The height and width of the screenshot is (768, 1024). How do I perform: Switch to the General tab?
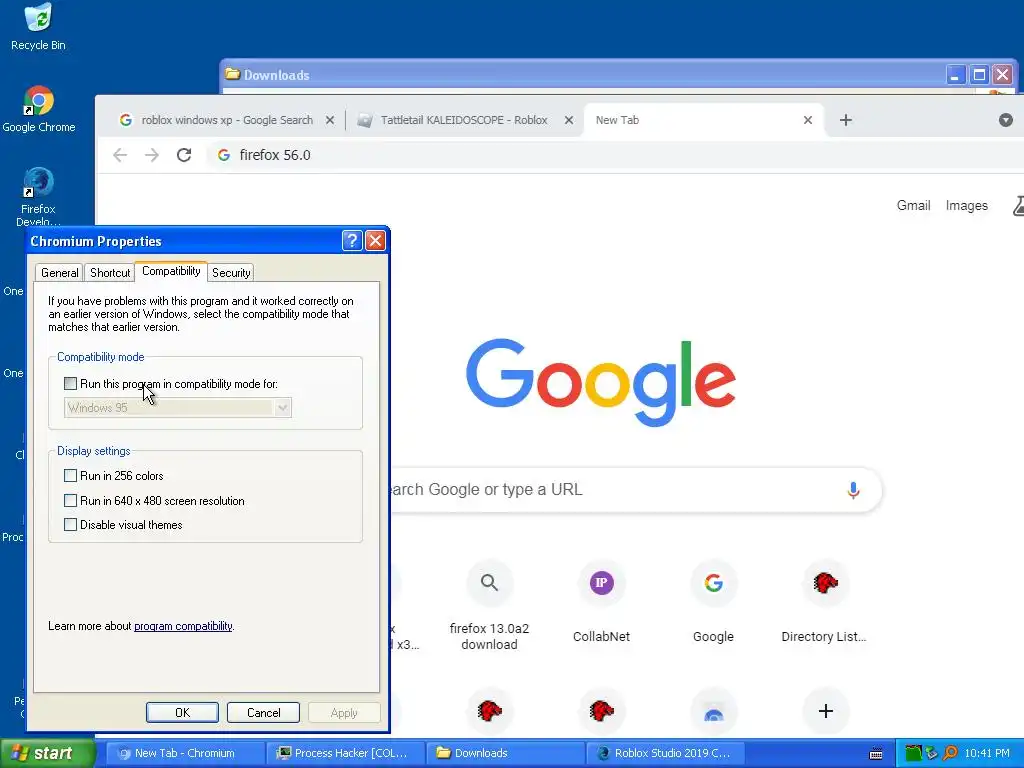coord(59,272)
